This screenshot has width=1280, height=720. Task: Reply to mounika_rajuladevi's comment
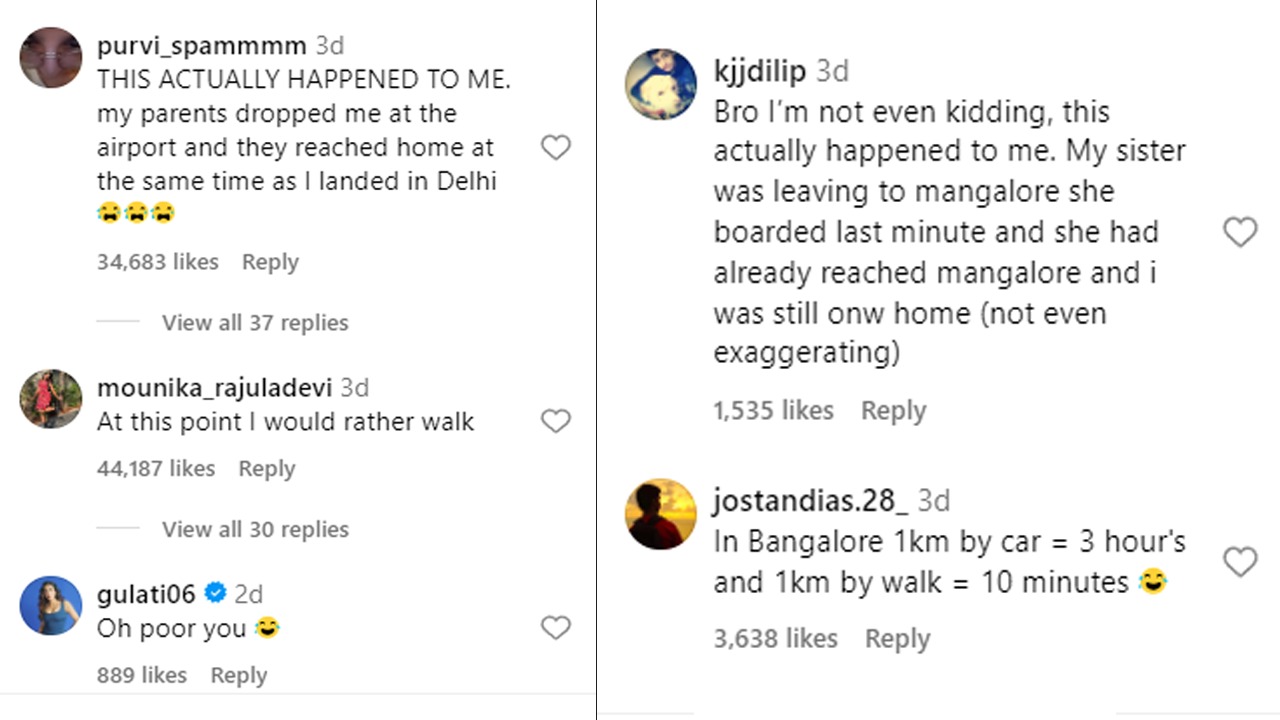pyautogui.click(x=266, y=469)
